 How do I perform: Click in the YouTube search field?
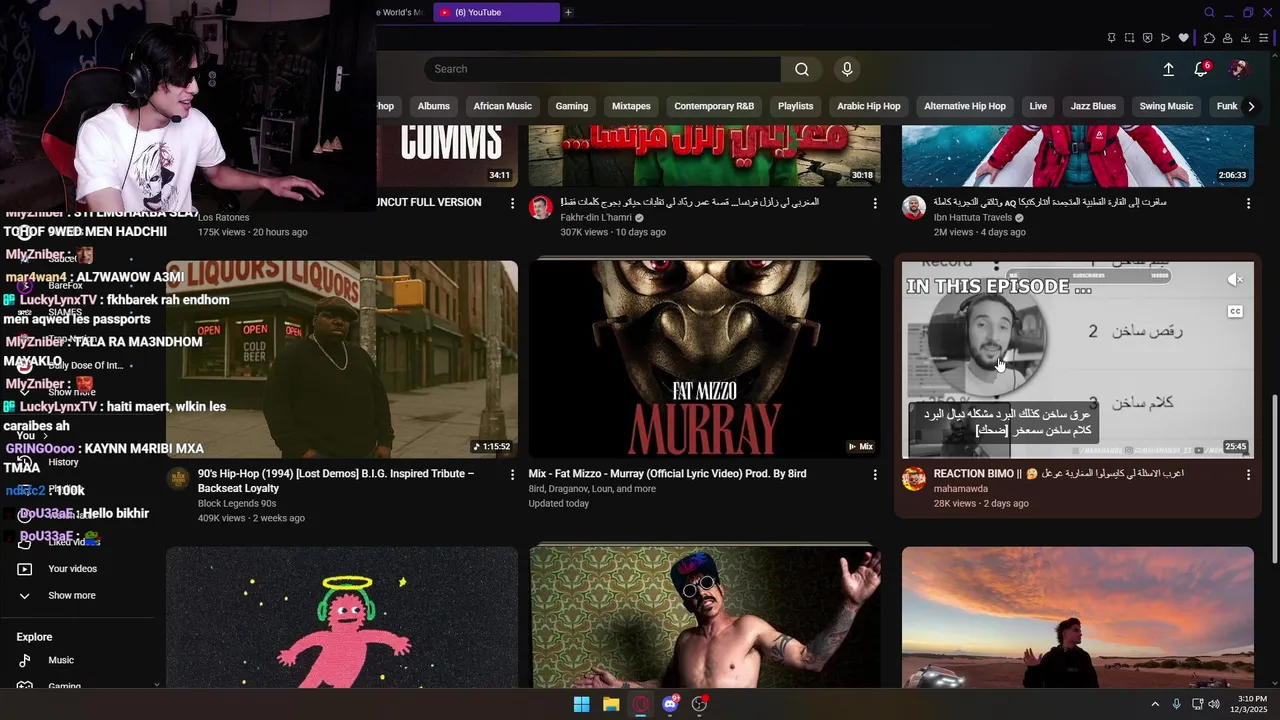pos(602,69)
